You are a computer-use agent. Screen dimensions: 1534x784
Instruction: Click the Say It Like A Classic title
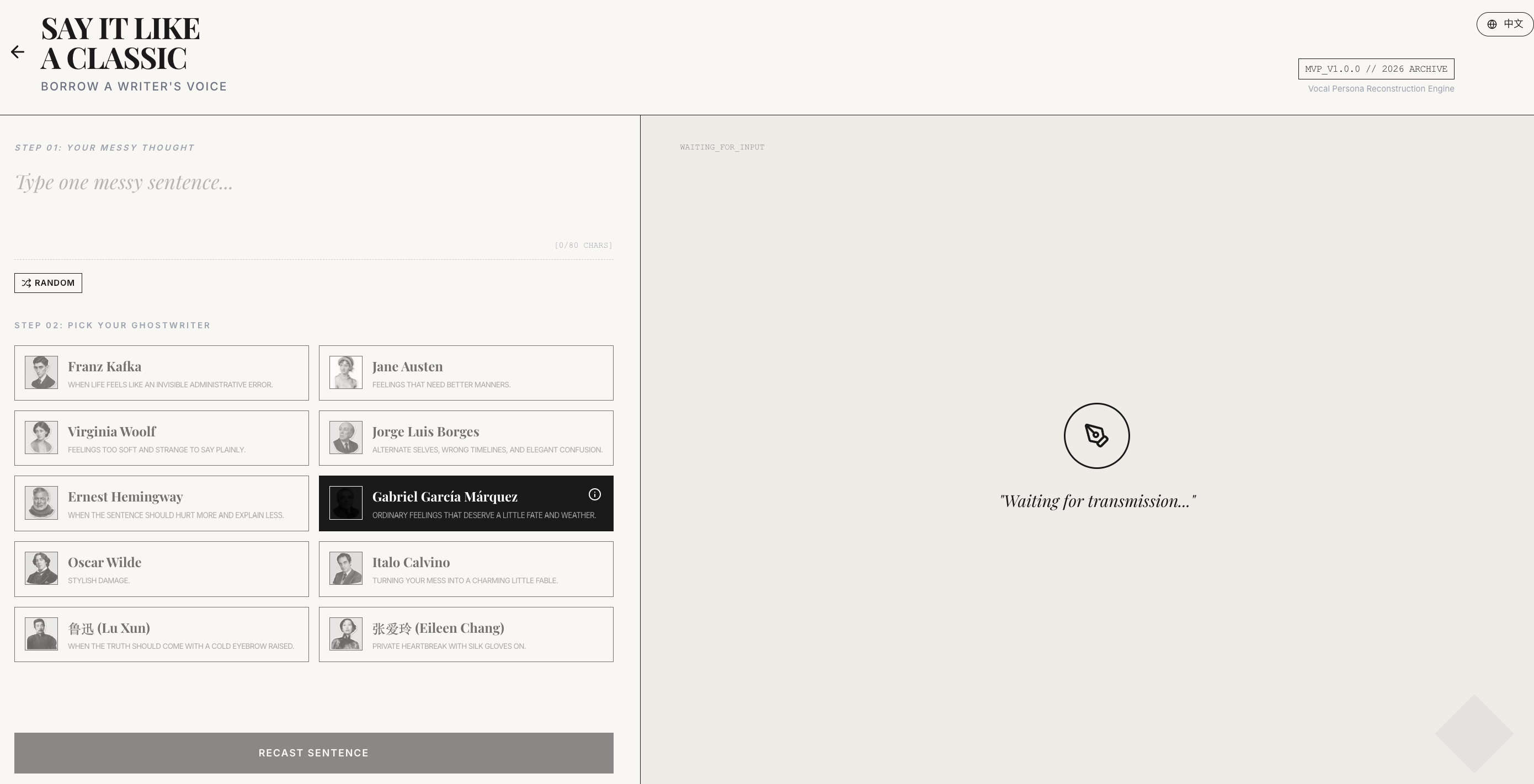point(120,44)
